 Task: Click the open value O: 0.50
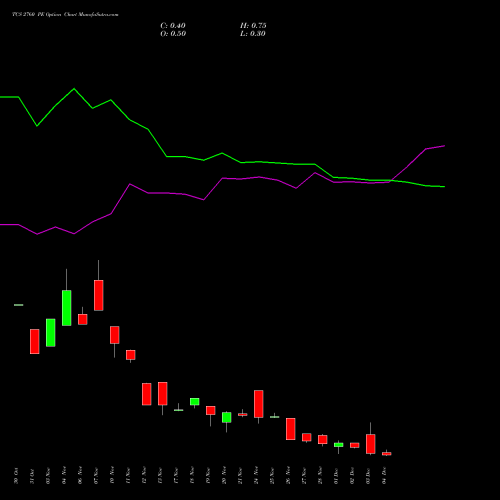pyautogui.click(x=173, y=34)
